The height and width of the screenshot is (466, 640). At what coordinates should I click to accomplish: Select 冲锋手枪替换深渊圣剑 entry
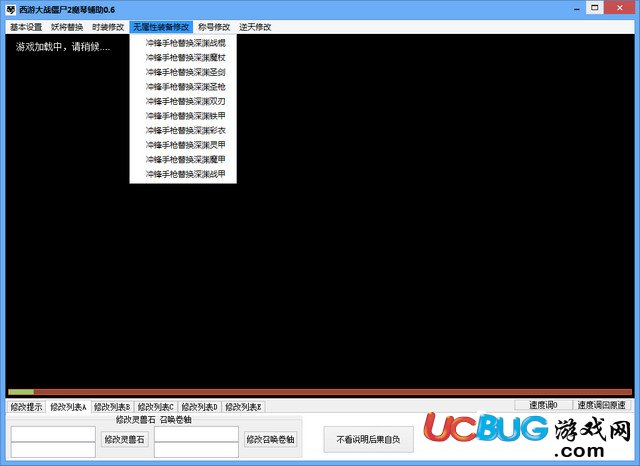(183, 72)
